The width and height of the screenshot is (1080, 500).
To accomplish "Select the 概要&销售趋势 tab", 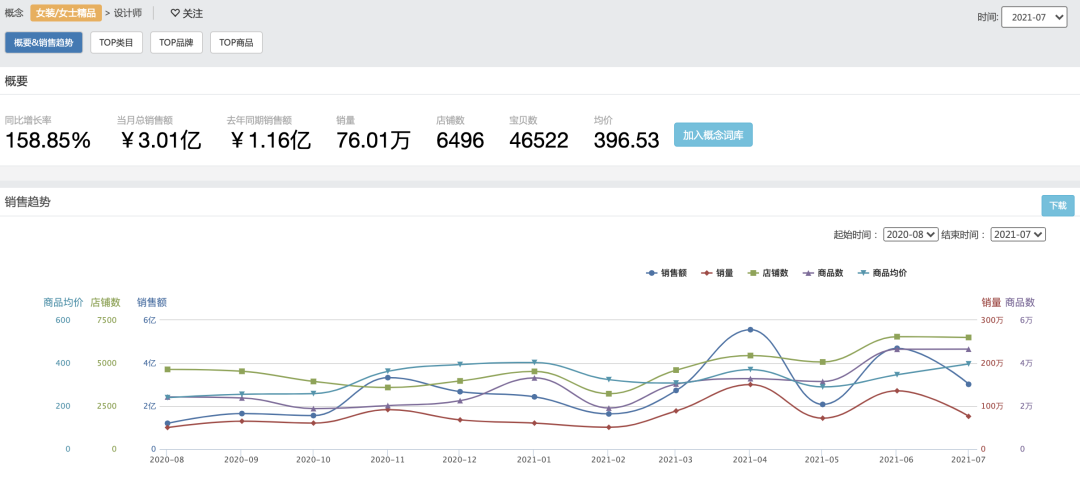I will coord(43,43).
